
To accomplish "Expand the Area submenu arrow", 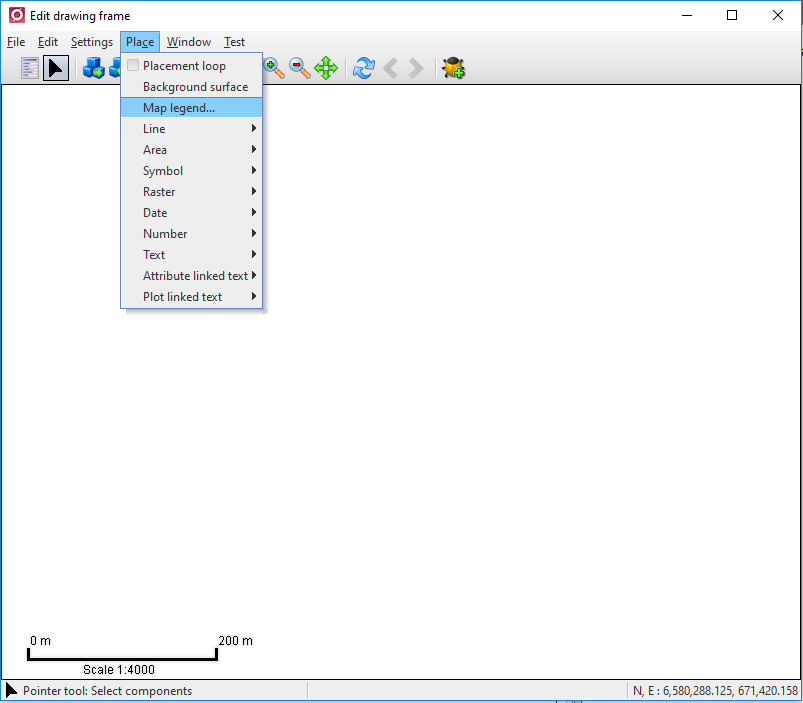I will (253, 150).
